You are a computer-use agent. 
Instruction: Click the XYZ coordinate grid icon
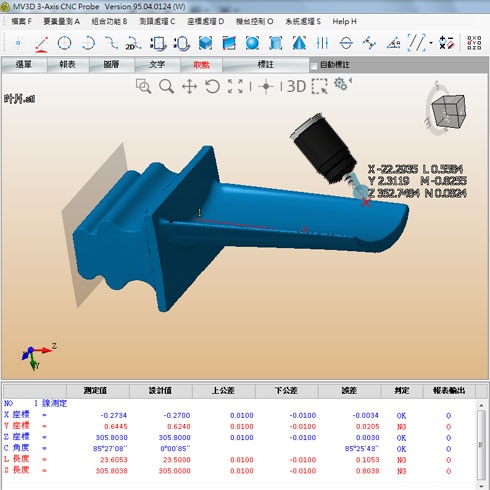point(474,43)
